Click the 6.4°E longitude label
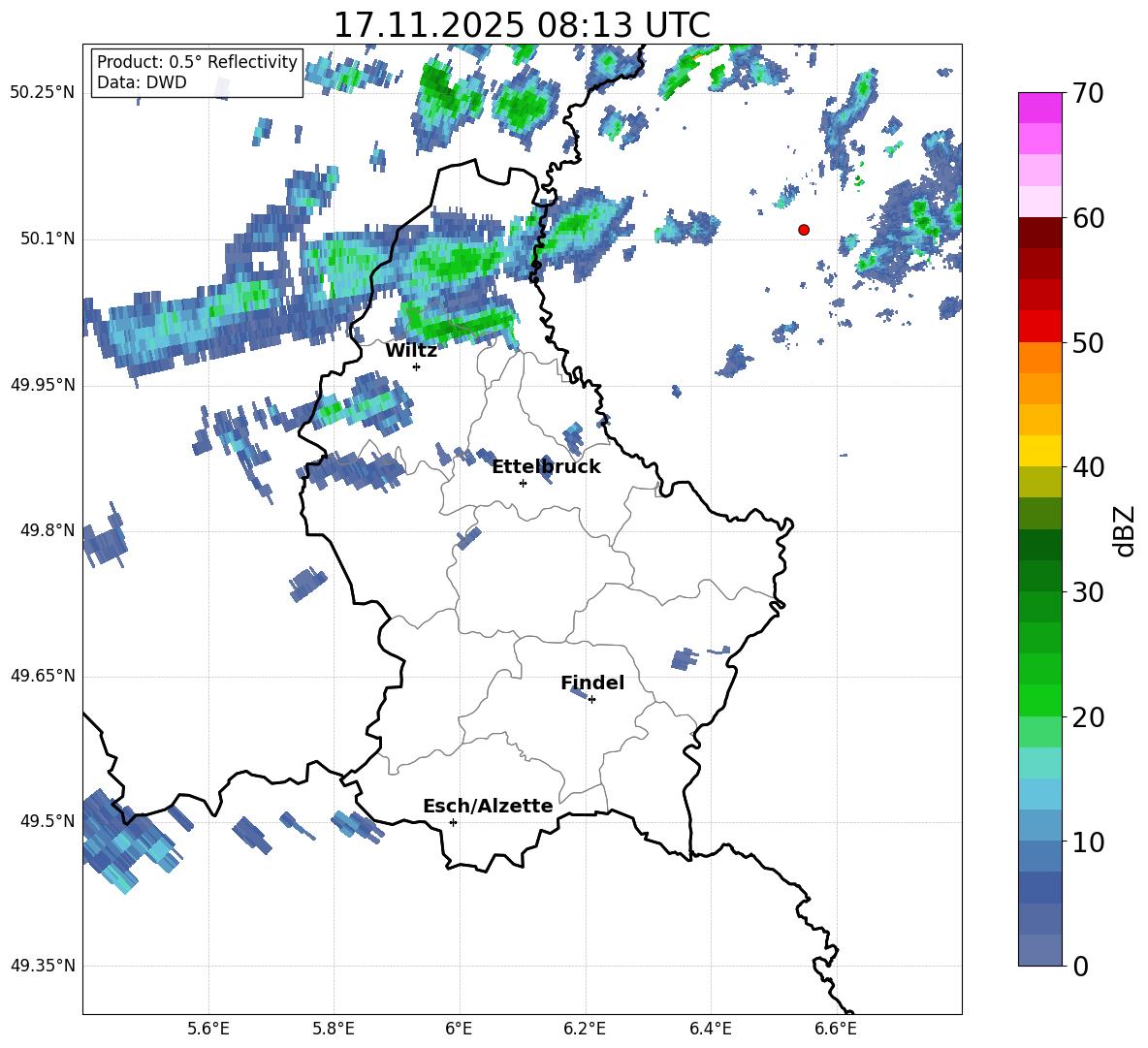 point(710,1029)
